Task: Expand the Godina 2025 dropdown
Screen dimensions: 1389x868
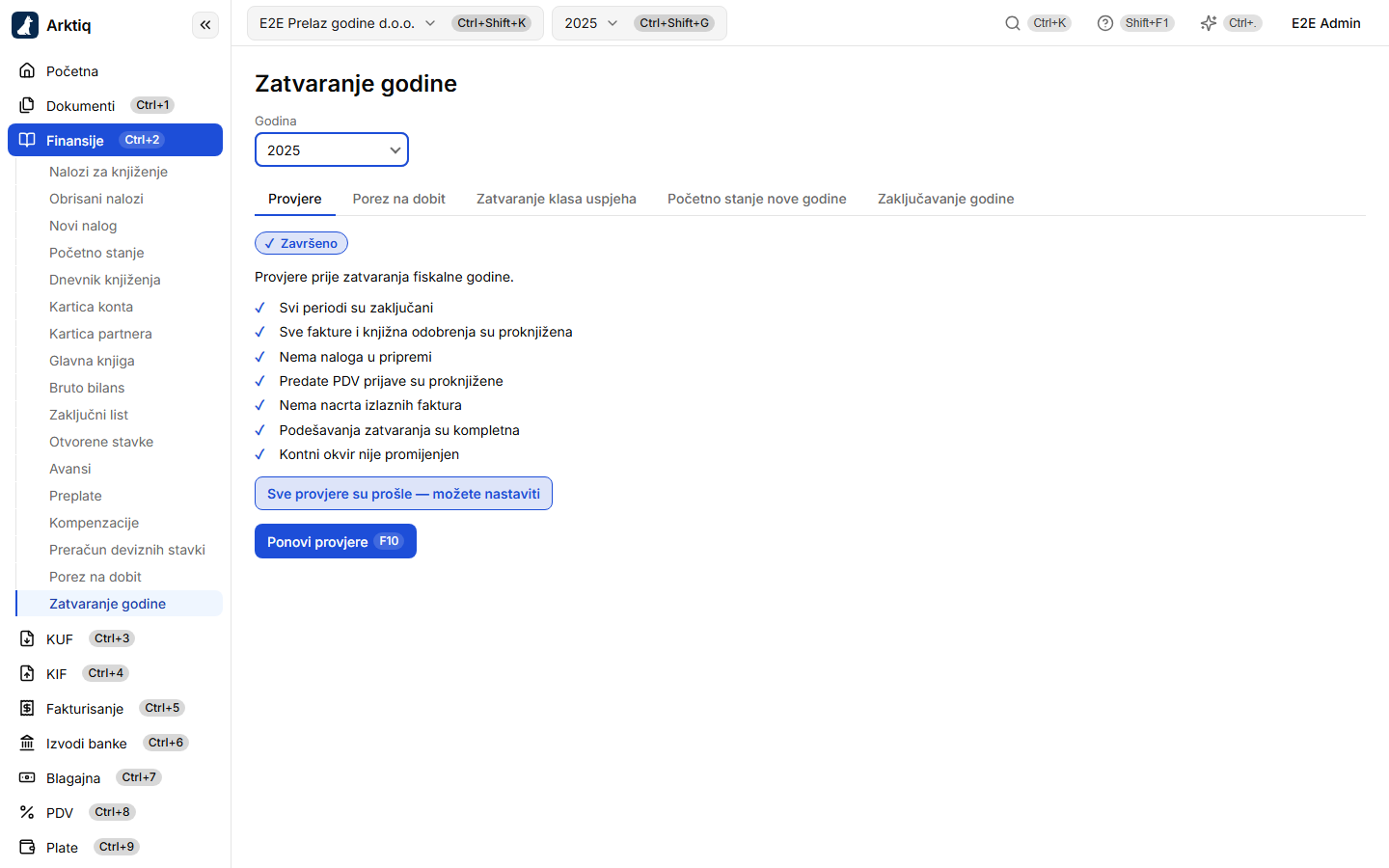Action: [x=332, y=149]
